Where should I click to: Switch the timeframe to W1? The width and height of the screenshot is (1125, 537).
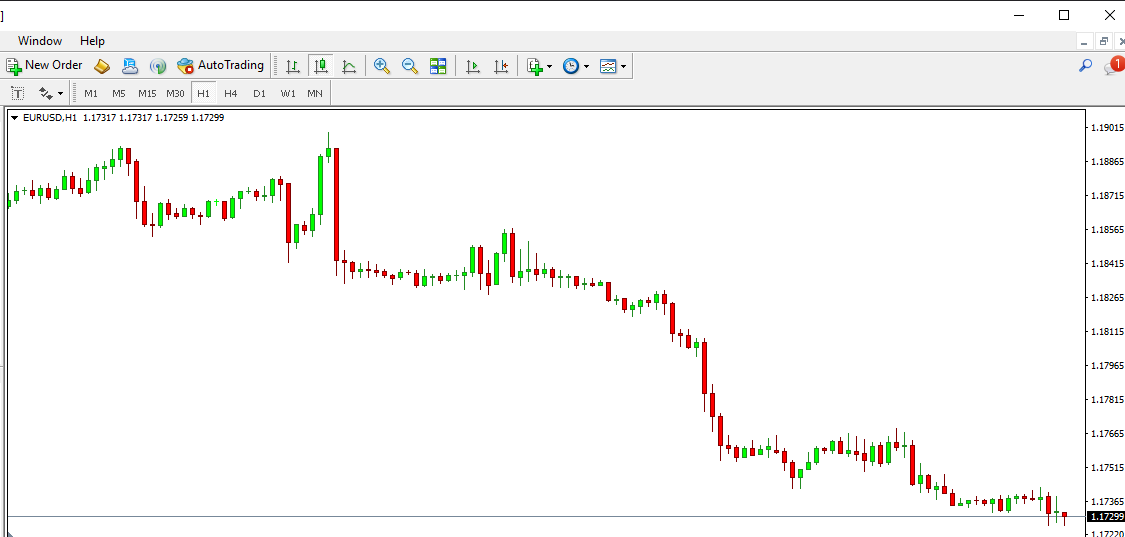[288, 93]
